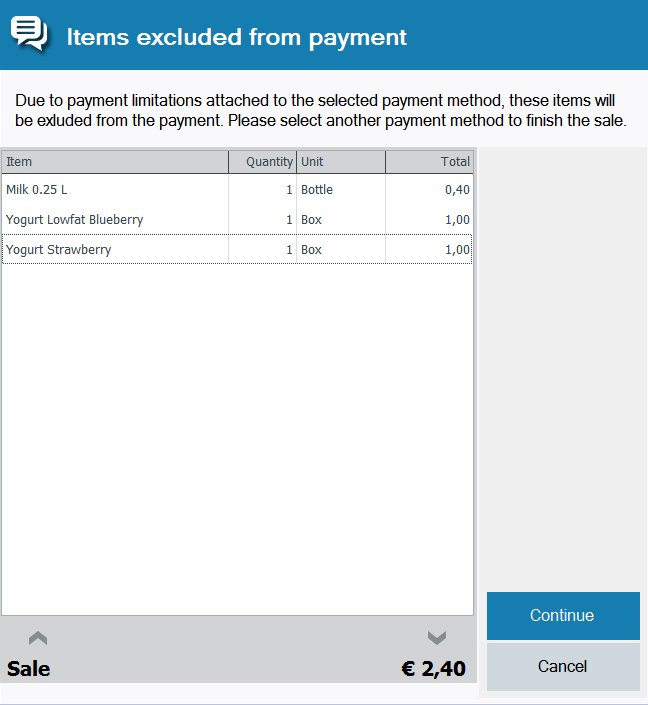Click the € 2,40 sale total
This screenshot has width=648, height=705.
click(433, 669)
